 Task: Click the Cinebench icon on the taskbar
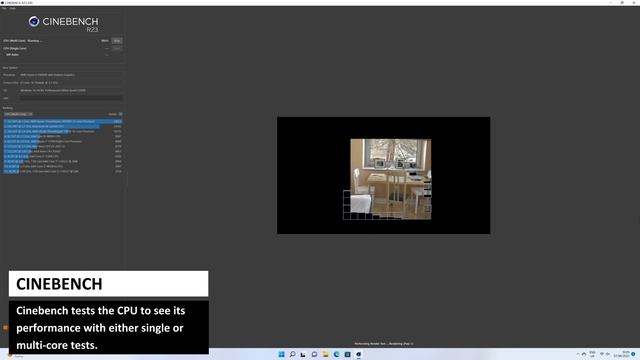(358, 354)
